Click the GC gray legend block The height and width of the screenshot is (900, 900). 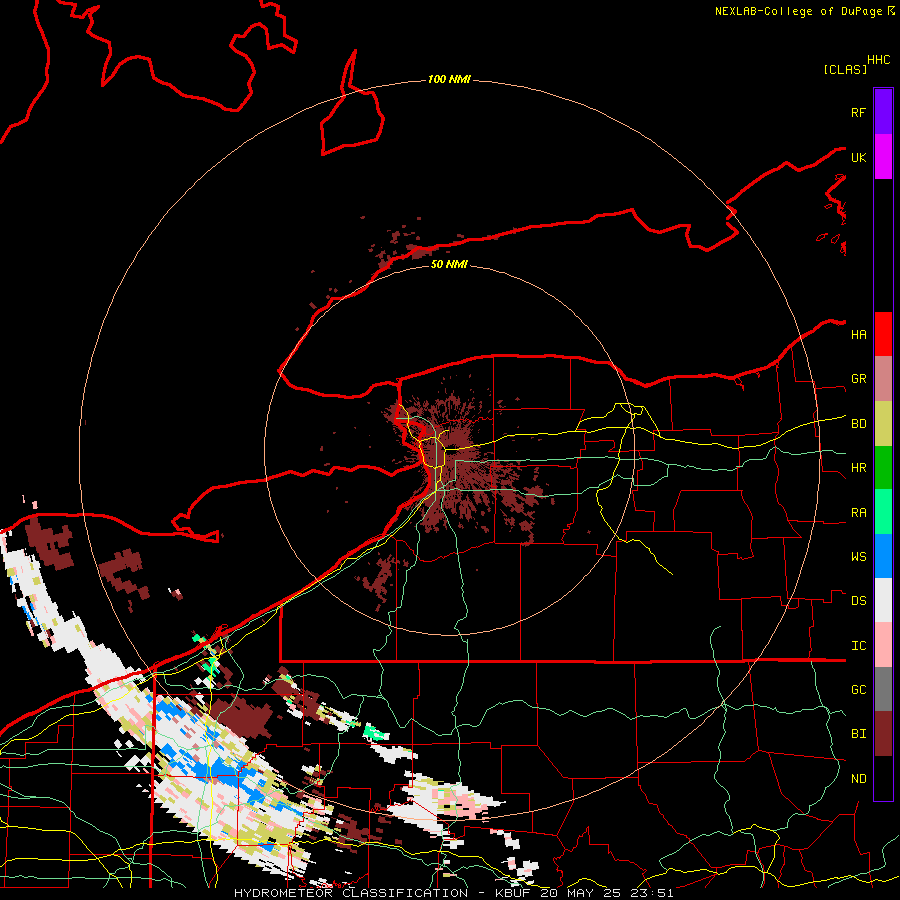click(x=883, y=689)
